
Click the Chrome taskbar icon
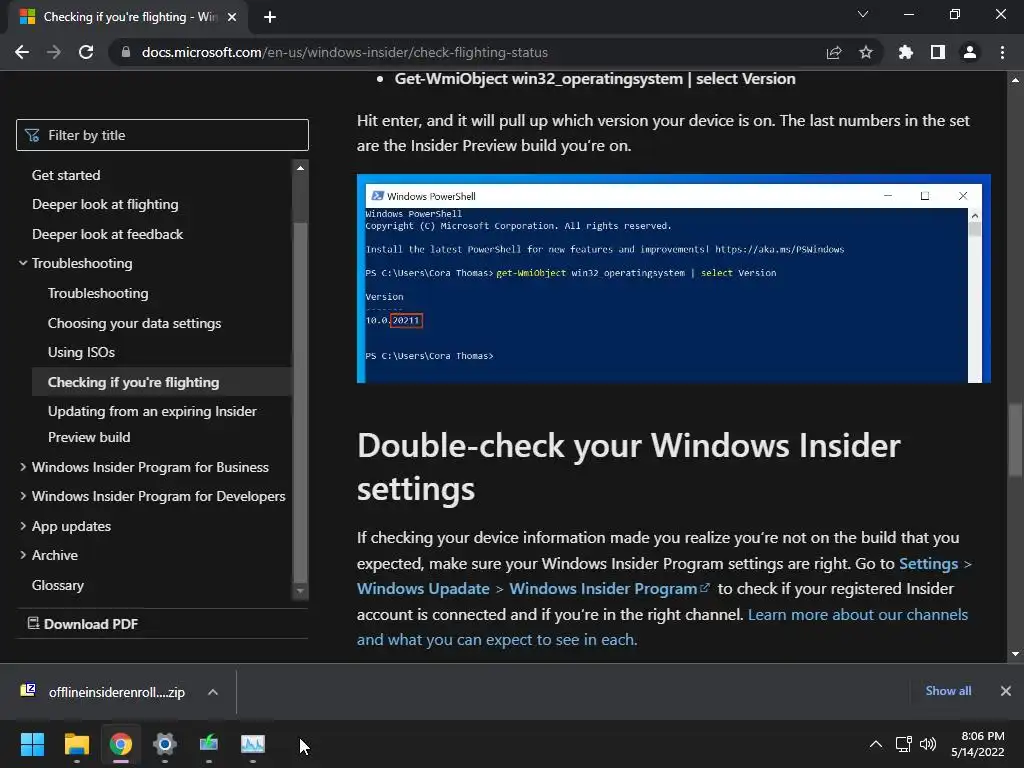pyautogui.click(x=121, y=744)
